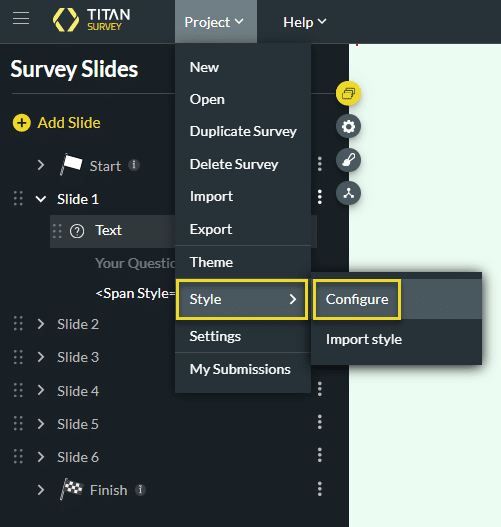
Task: Select Delete Survey menu entry
Action: pos(243,164)
